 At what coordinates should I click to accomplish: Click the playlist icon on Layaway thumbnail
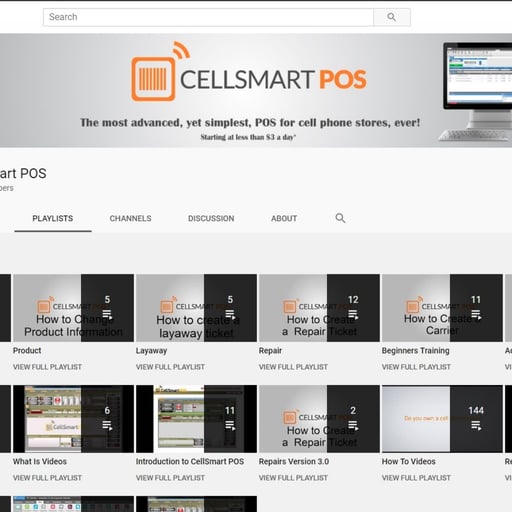(x=230, y=314)
